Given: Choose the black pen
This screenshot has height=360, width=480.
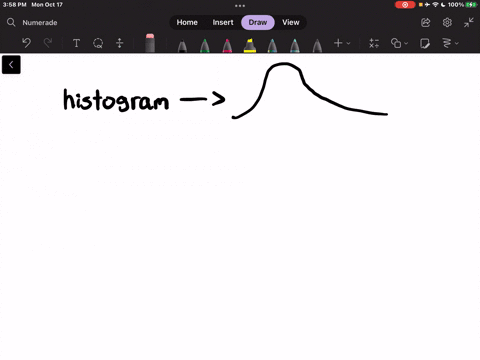Looking at the screenshot, I should [182, 46].
